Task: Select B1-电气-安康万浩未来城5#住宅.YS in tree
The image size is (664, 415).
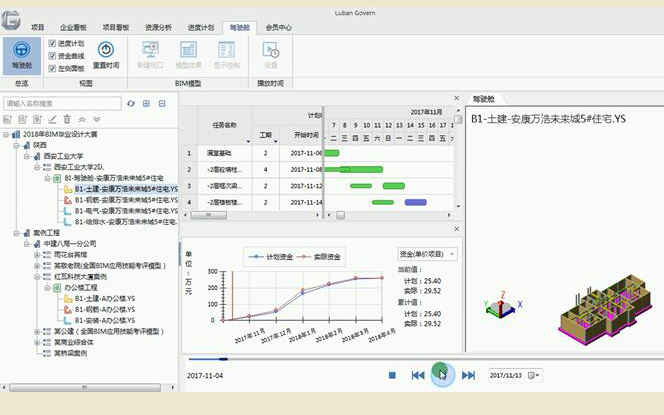Action: point(126,211)
